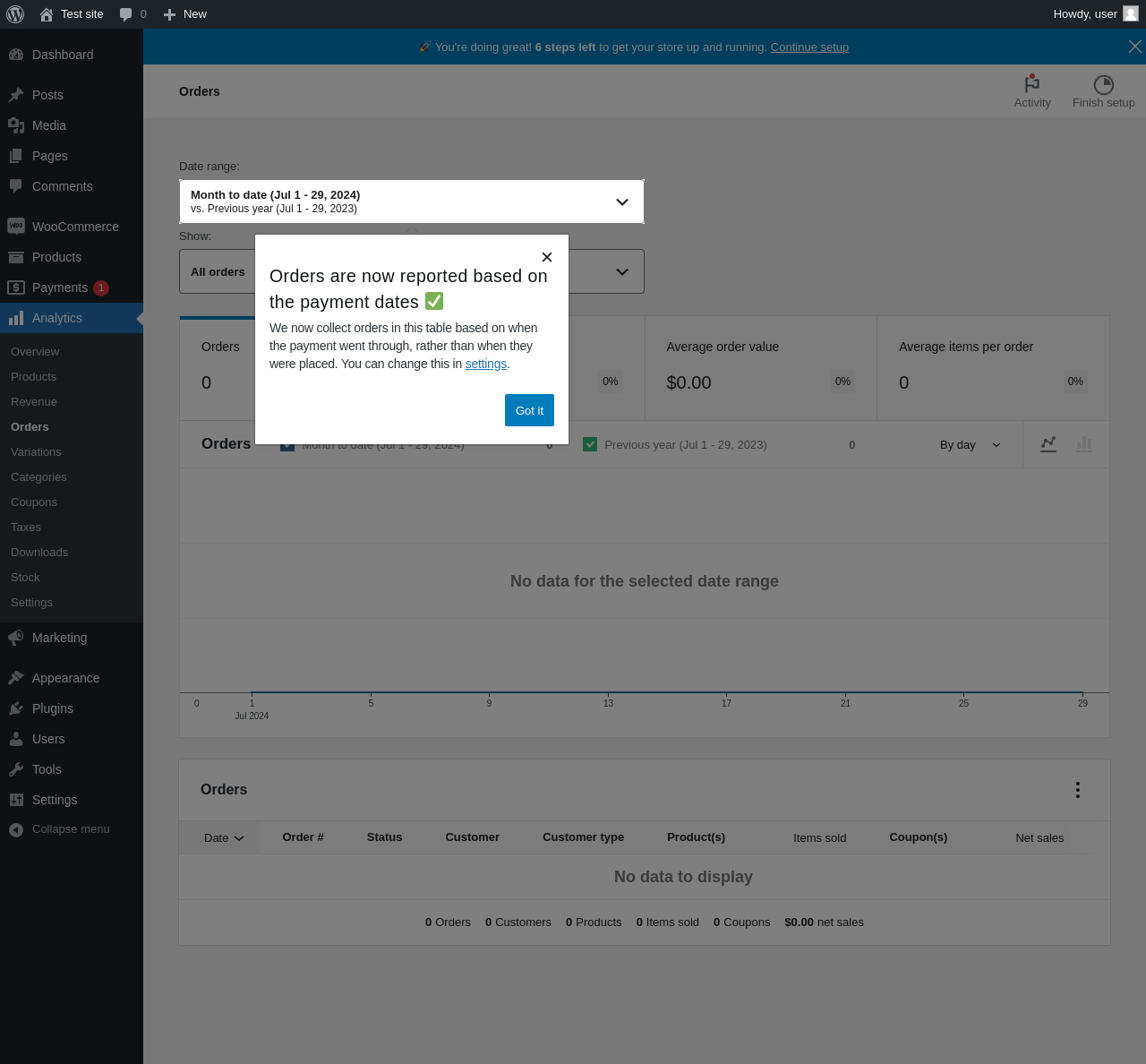Sort by Order # column header

tap(304, 837)
